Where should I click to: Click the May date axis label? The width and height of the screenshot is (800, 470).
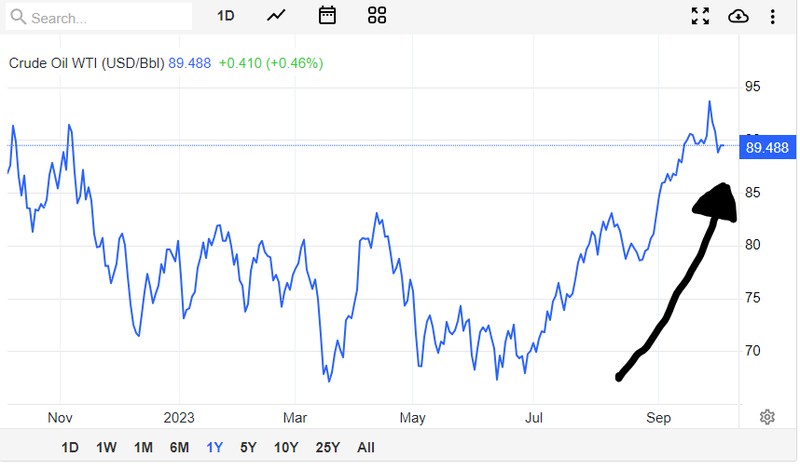412,418
